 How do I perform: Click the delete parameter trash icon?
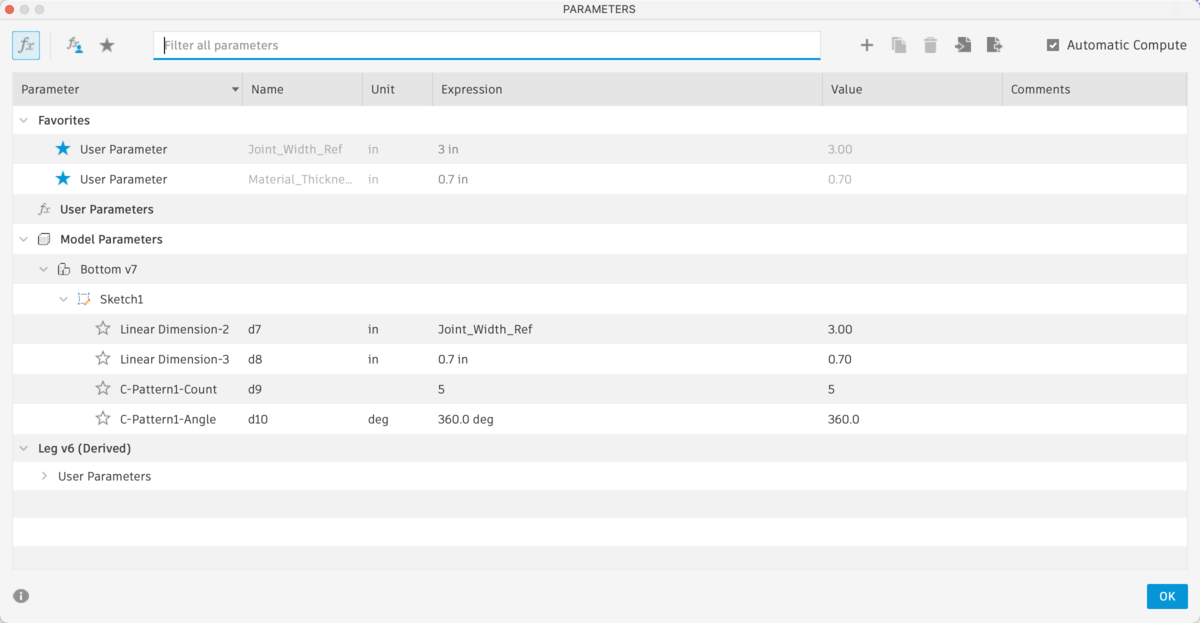[x=930, y=45]
